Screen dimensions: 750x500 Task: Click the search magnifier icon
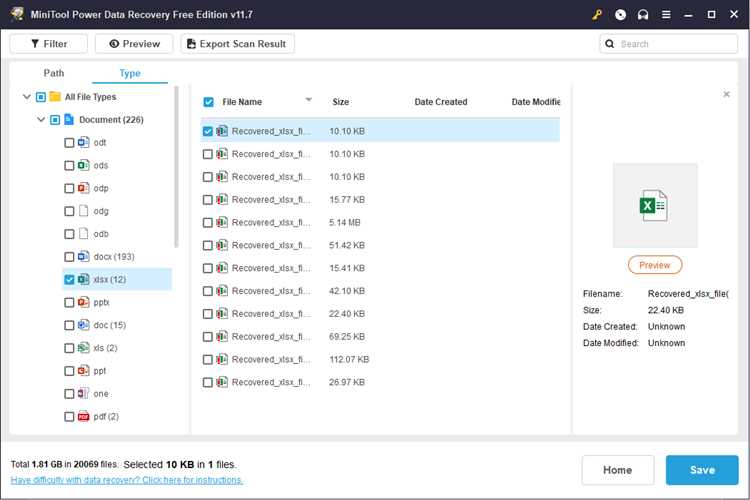tap(609, 44)
